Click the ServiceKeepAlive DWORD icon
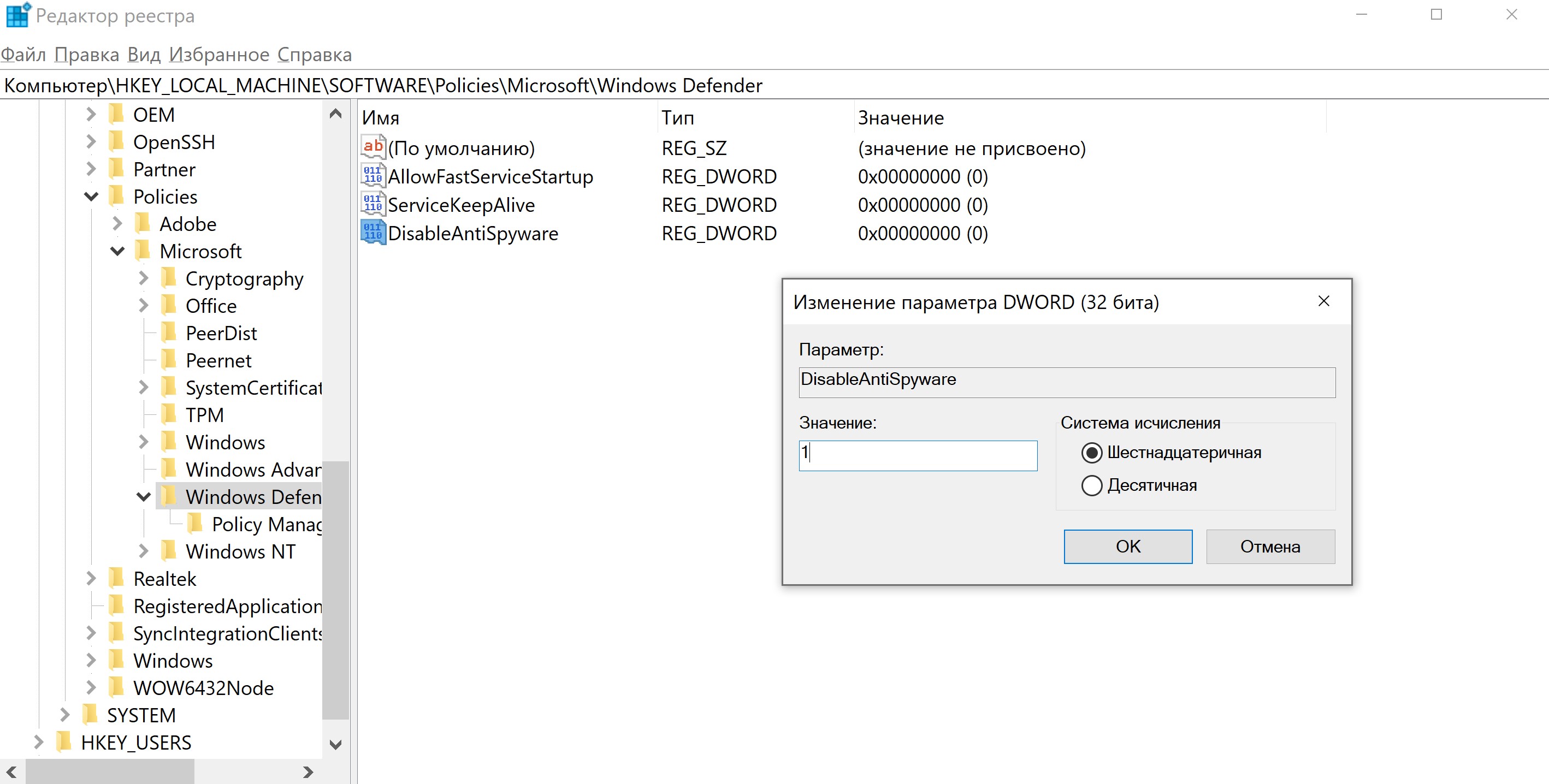Image resolution: width=1549 pixels, height=784 pixels. (373, 204)
